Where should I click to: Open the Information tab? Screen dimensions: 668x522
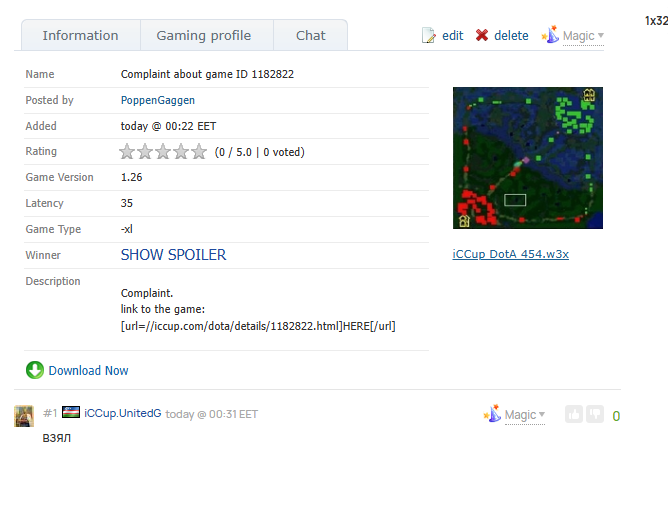(x=81, y=35)
